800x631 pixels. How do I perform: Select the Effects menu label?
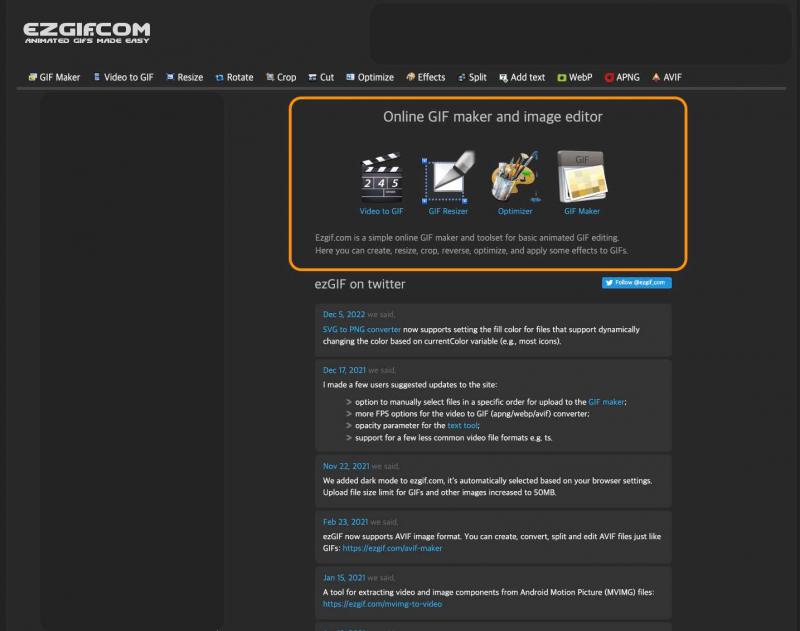pyautogui.click(x=432, y=78)
